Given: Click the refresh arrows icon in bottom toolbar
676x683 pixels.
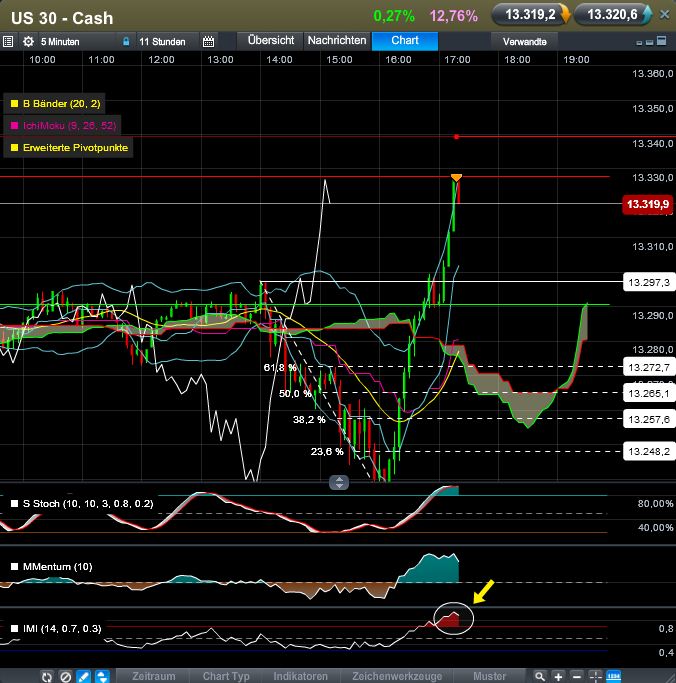Looking at the screenshot, I should point(46,676).
